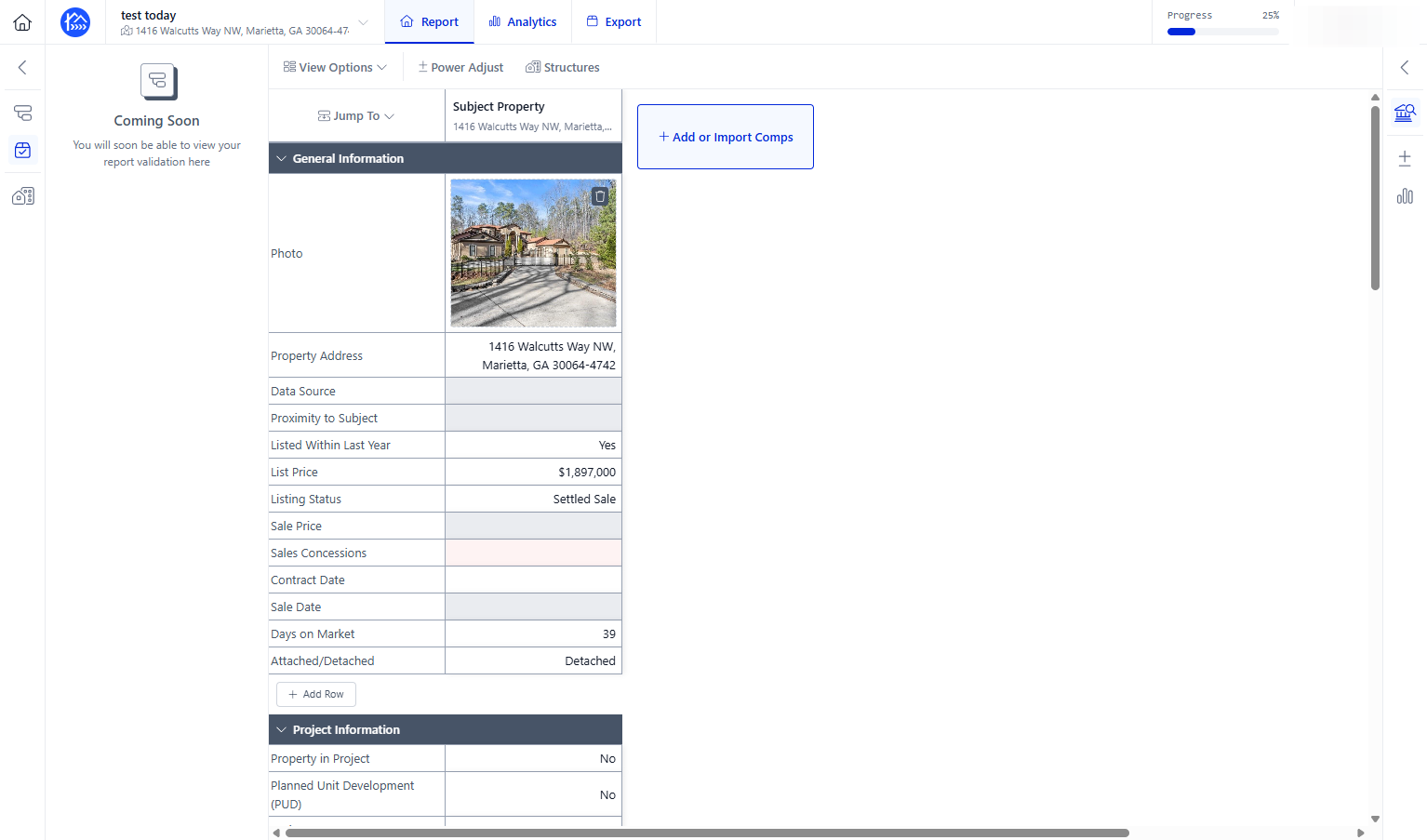Viewport: 1427px width, 840px height.
Task: Switch to the Analytics tab
Action: click(x=523, y=22)
